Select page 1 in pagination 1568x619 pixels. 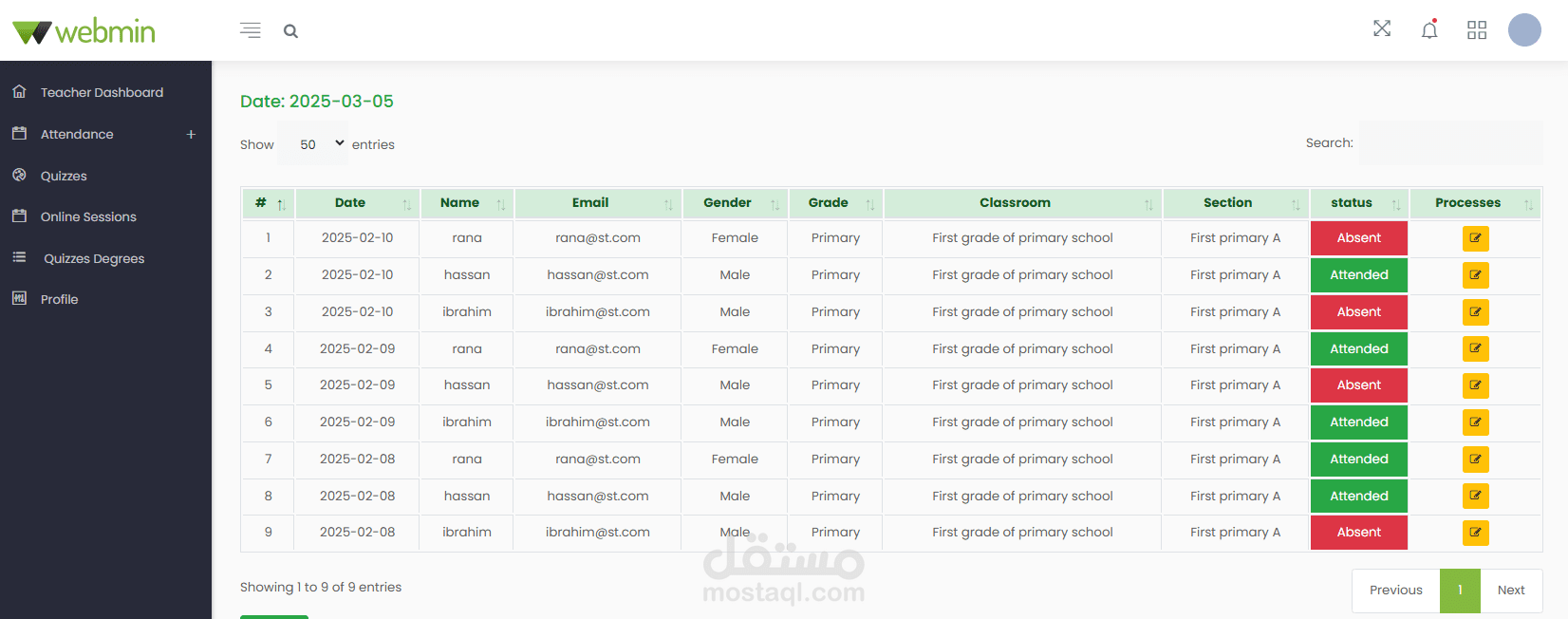[x=1460, y=591]
